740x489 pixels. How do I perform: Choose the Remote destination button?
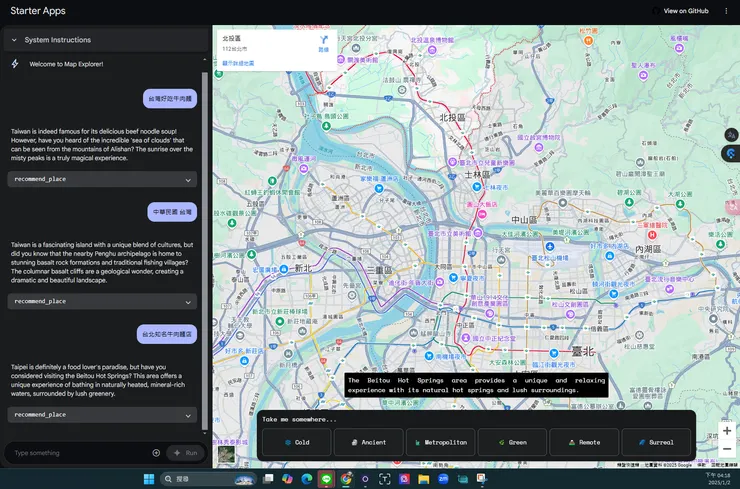point(584,443)
